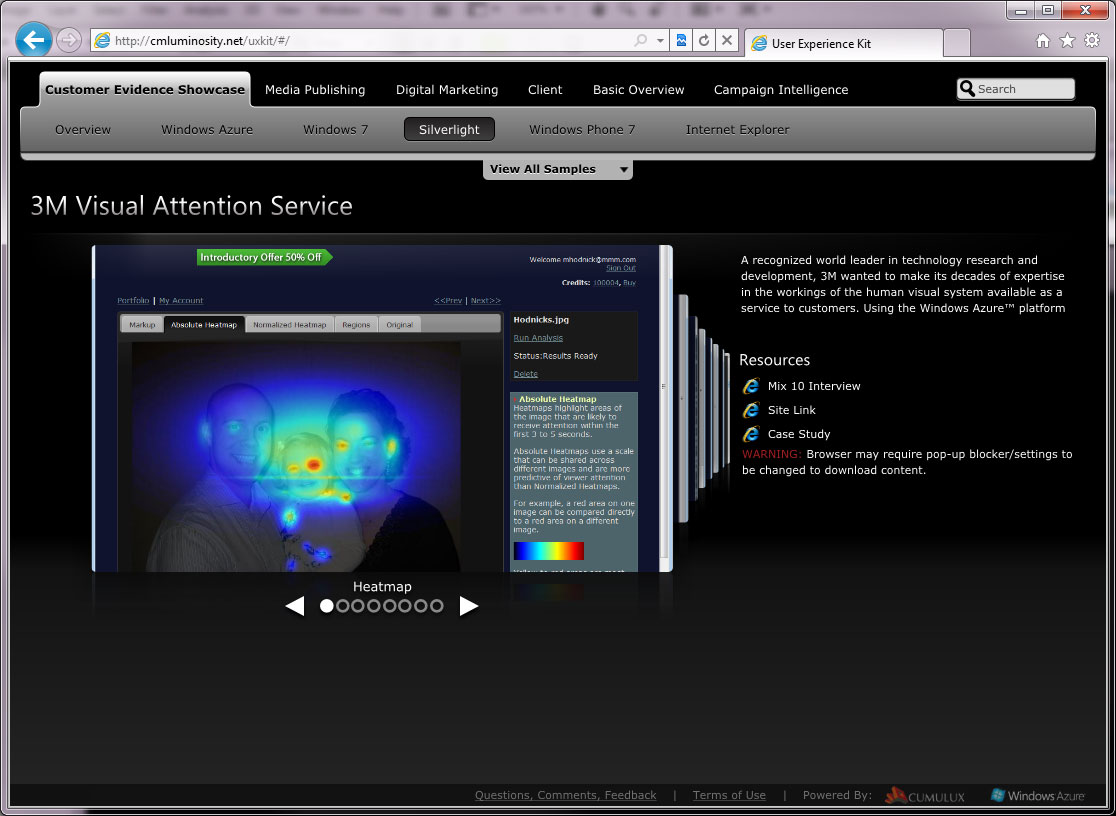Viewport: 1116px width, 816px height.
Task: Open the Tools gear icon
Action: click(1092, 41)
